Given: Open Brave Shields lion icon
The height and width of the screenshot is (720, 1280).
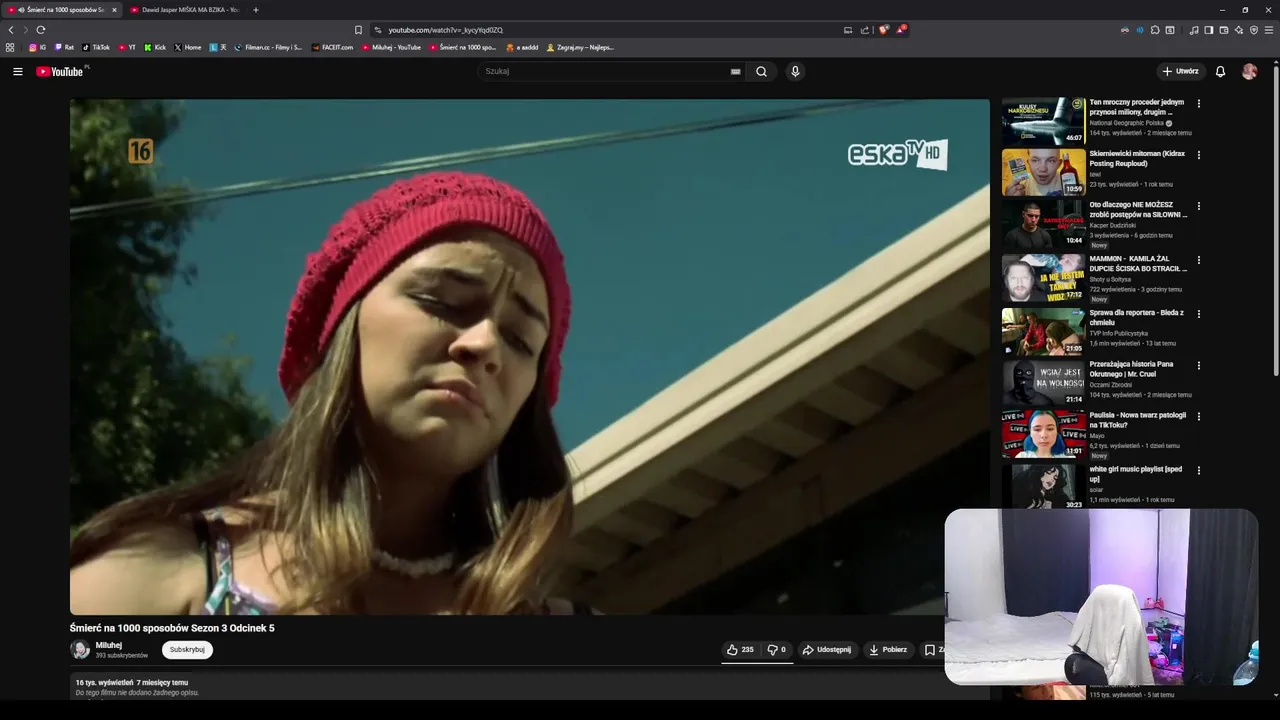Looking at the screenshot, I should [x=883, y=30].
